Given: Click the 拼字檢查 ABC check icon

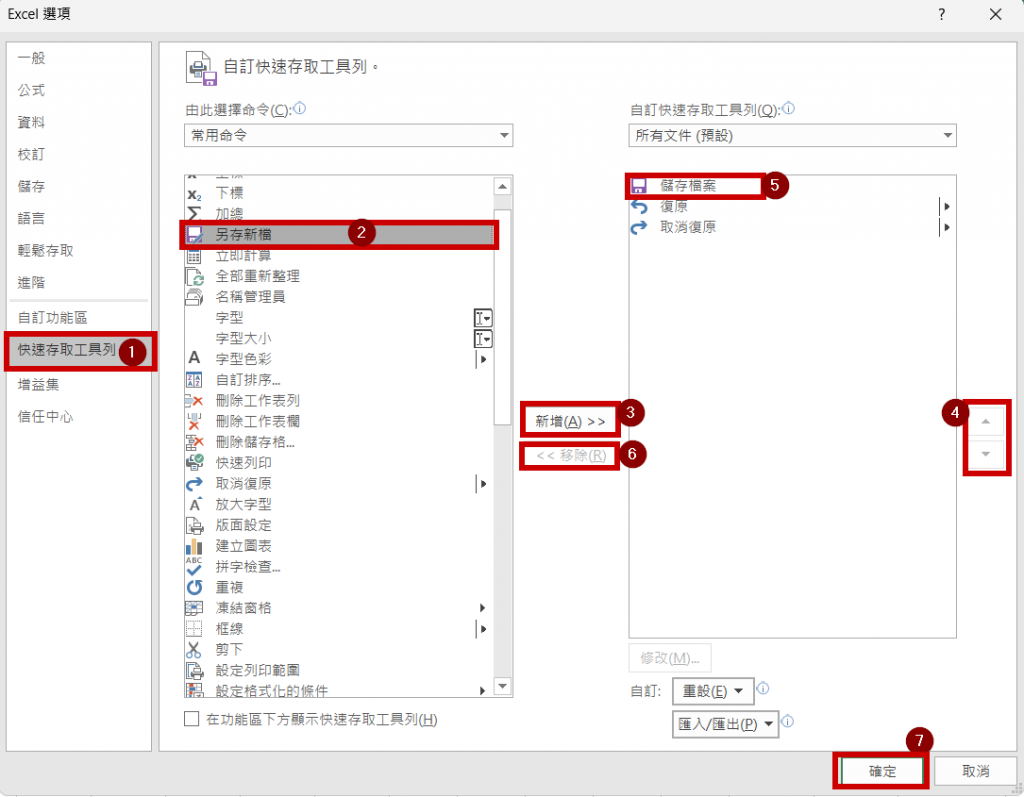Looking at the screenshot, I should click(194, 566).
